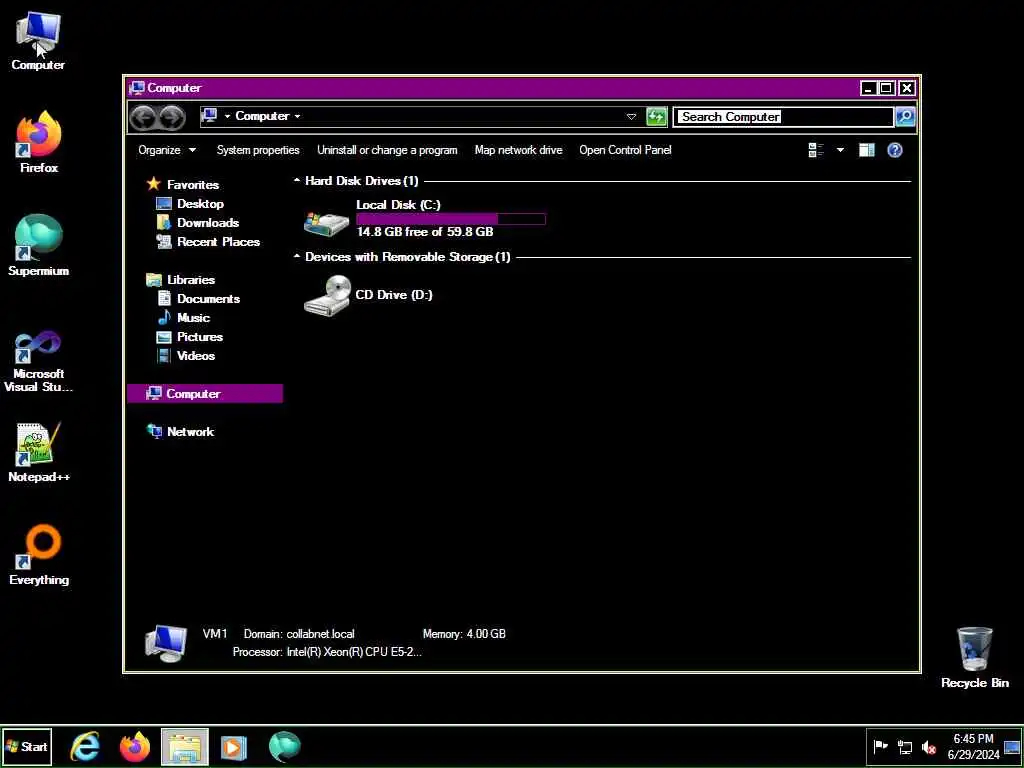The image size is (1024, 768).
Task: Expand the address bar history dropdown
Action: tap(631, 117)
